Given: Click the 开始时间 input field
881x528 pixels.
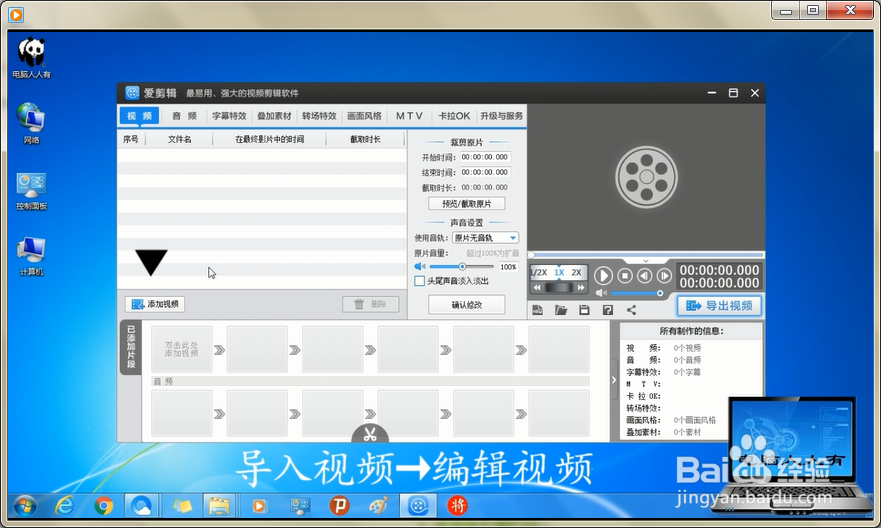Looking at the screenshot, I should pos(485,157).
